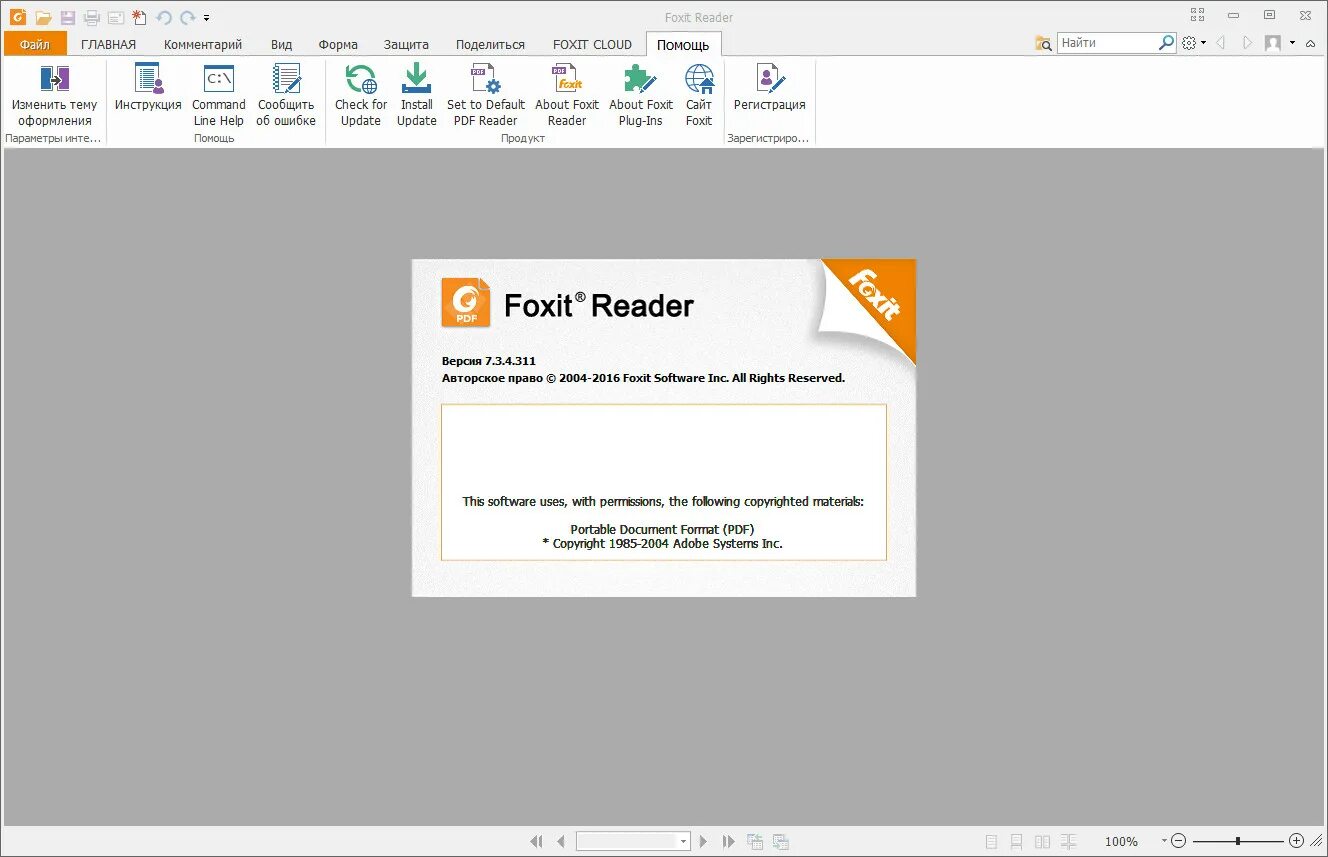Viewport: 1328px width, 857px height.
Task: Switch to the ГЛАВНАЯ ribbon tab
Action: 109,44
